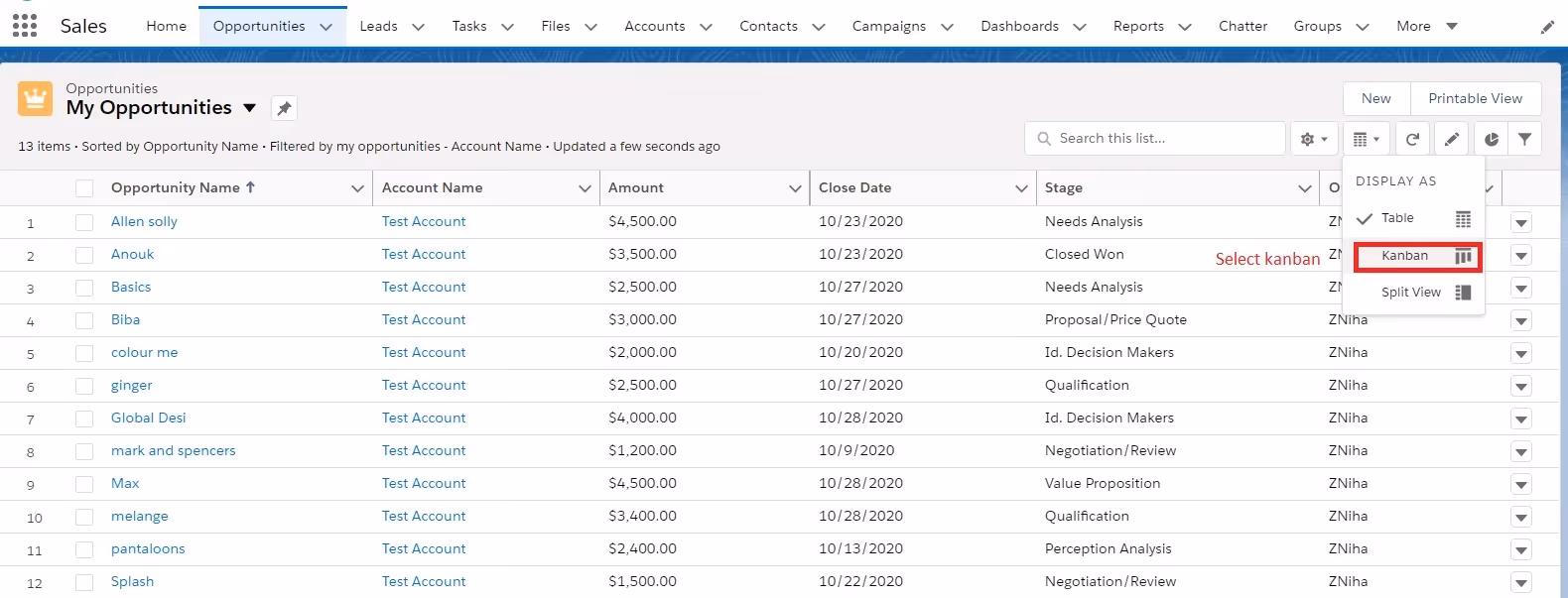Check the Basics row checkbox

(84, 289)
